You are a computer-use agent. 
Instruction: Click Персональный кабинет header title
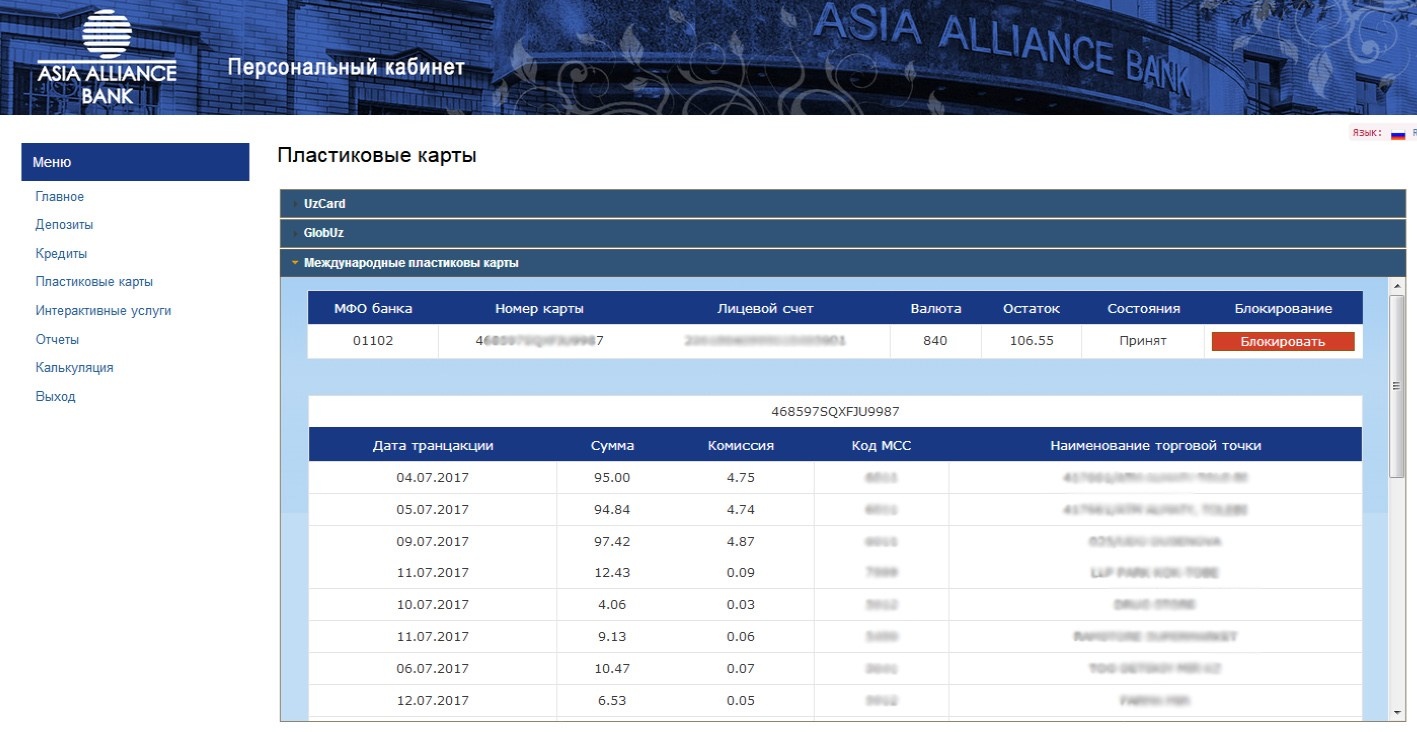tap(346, 68)
